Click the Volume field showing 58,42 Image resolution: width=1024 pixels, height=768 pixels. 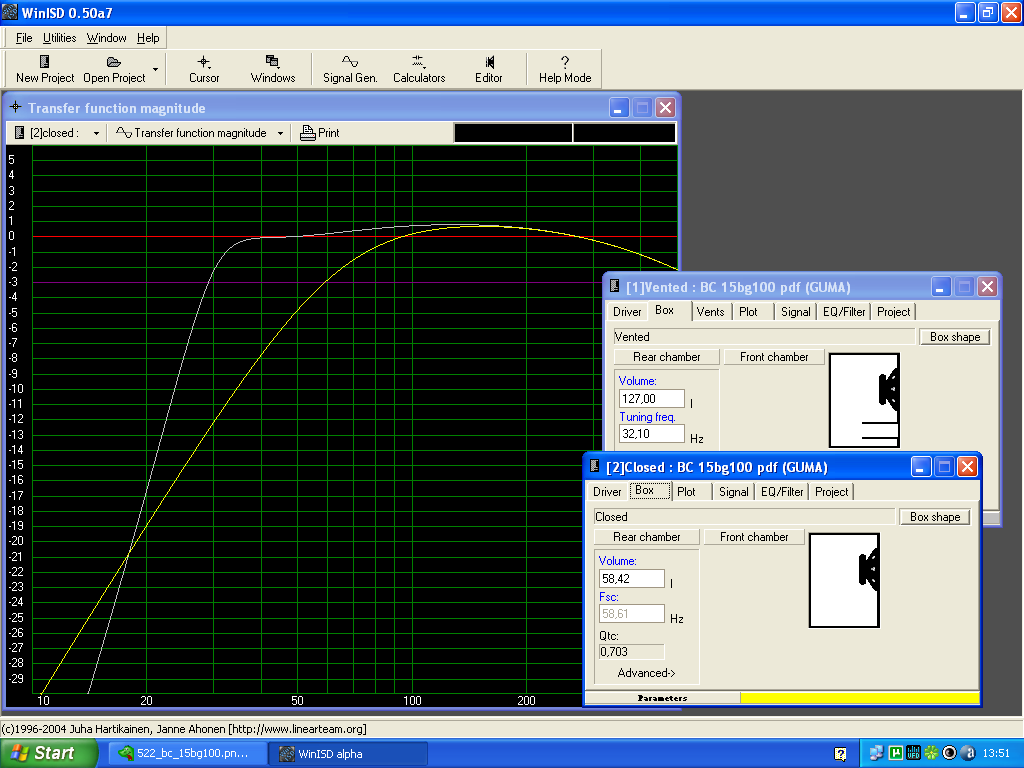coord(632,579)
